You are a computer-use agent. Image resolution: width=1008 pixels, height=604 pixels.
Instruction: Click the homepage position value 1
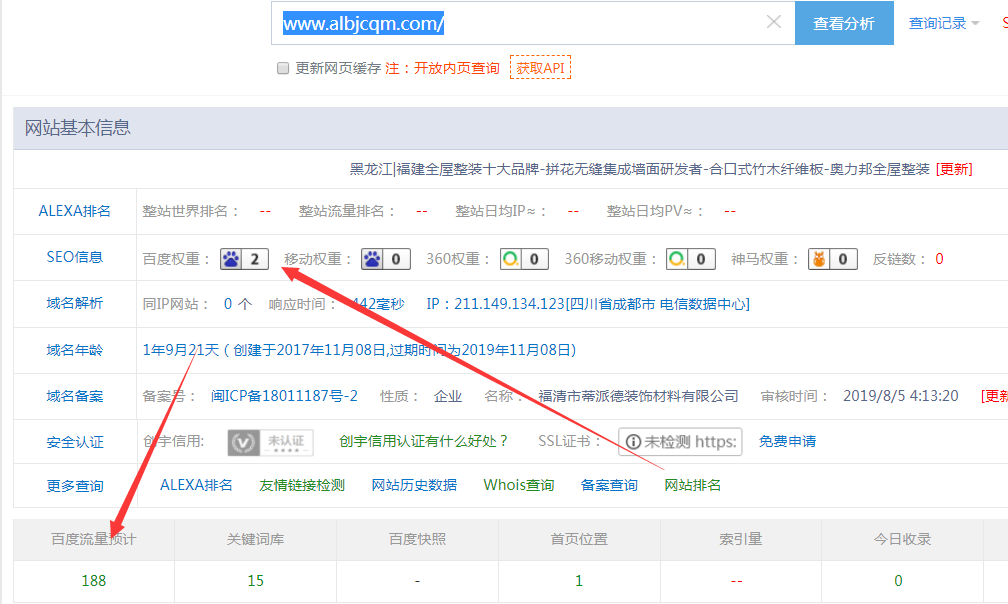pyautogui.click(x=579, y=581)
